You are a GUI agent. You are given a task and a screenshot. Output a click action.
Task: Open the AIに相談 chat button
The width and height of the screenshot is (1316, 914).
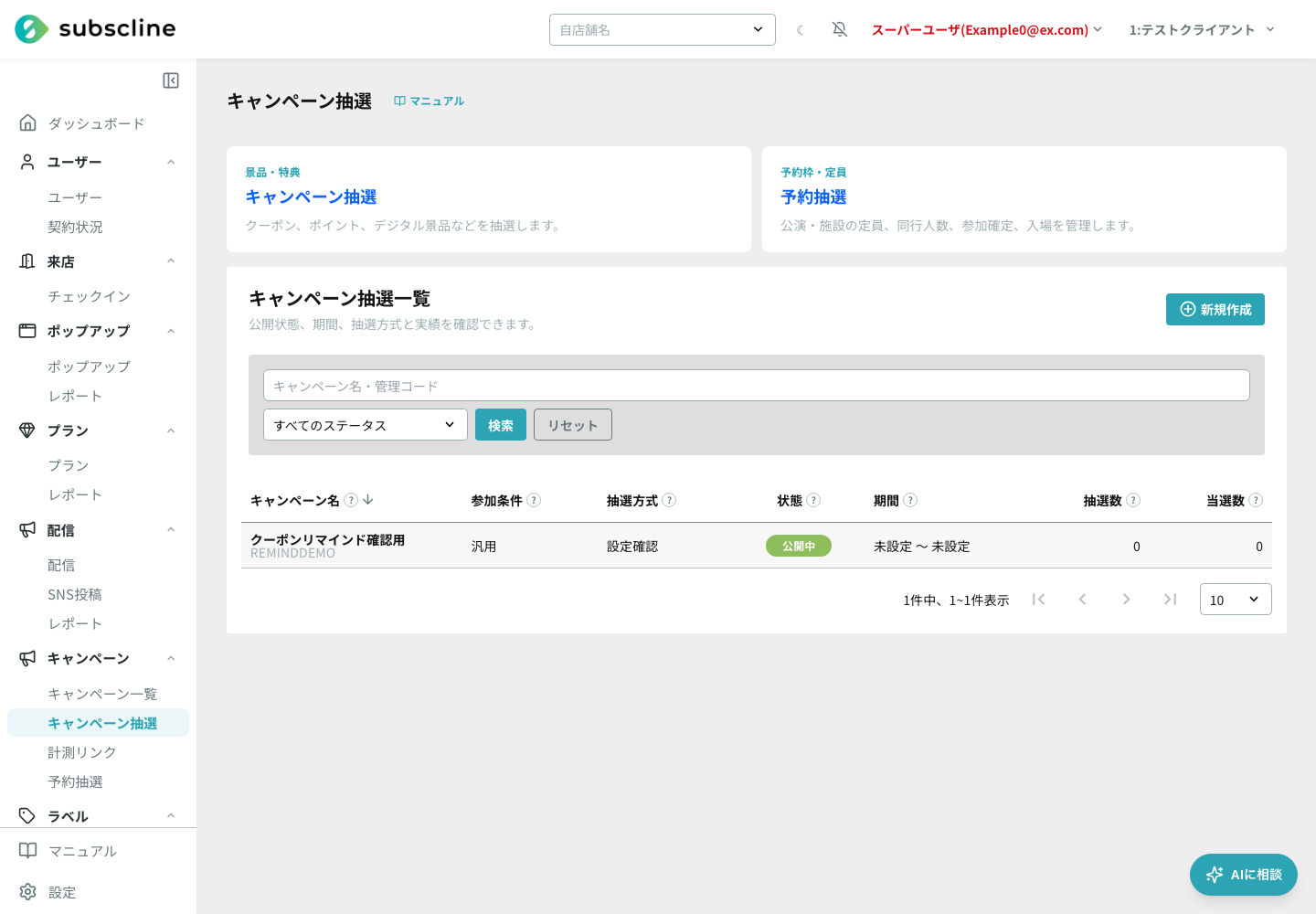tap(1244, 875)
